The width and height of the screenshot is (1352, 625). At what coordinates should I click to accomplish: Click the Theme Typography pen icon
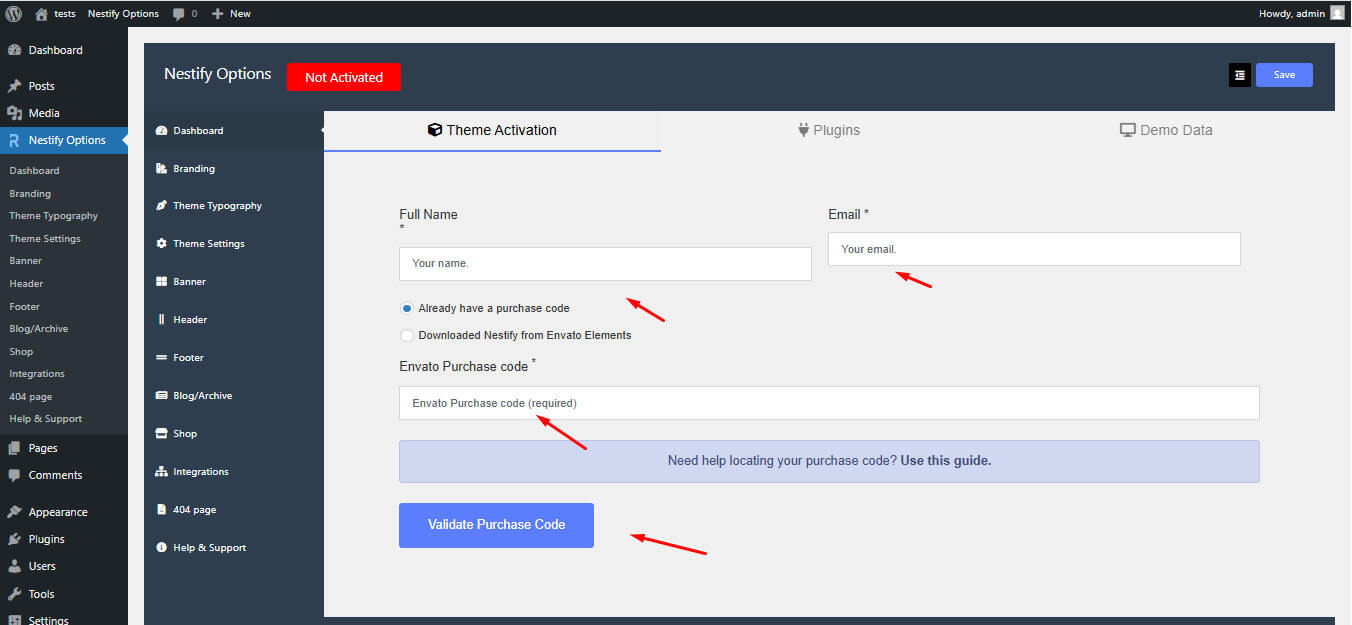click(x=162, y=206)
